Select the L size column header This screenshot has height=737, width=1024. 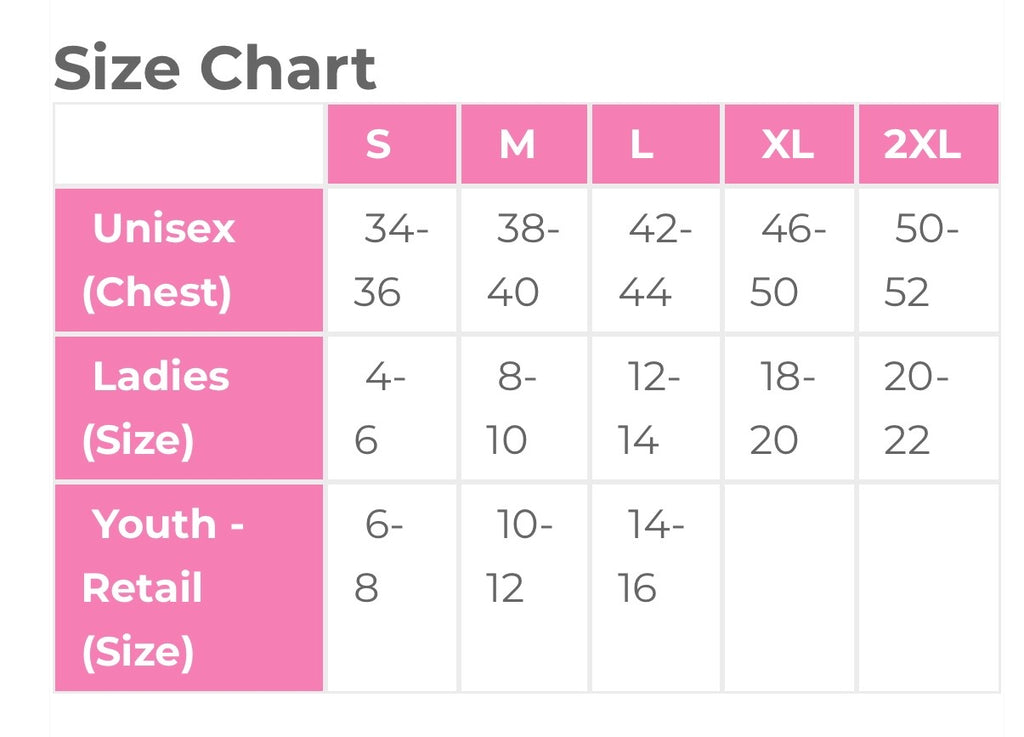(x=656, y=144)
